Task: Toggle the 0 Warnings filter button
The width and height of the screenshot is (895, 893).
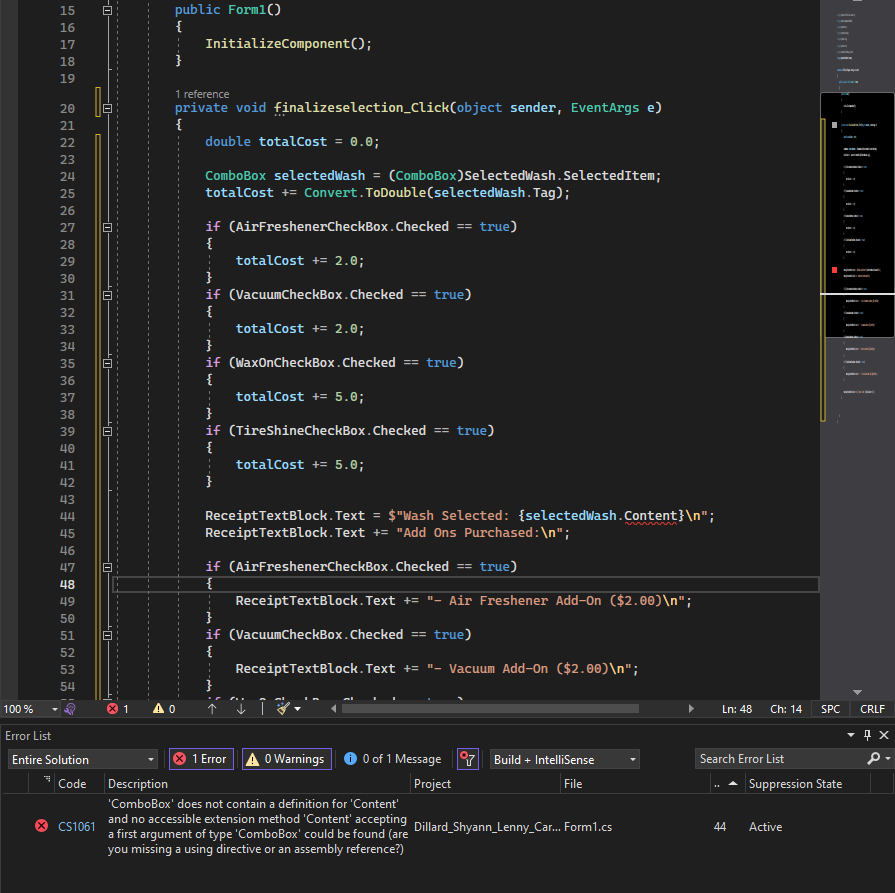Action: pyautogui.click(x=287, y=759)
